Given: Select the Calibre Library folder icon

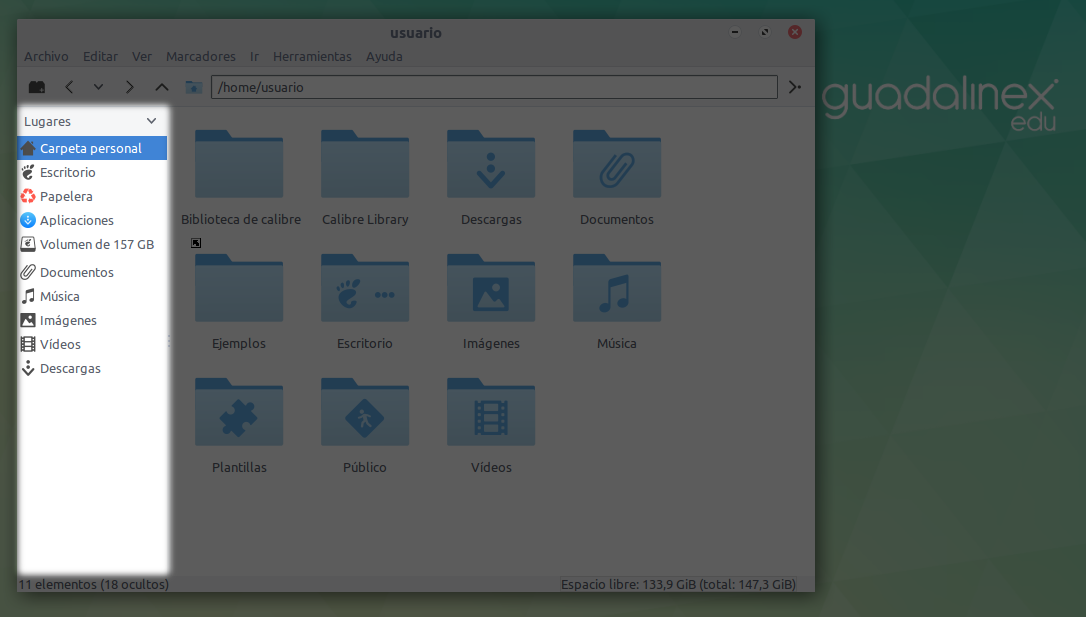Looking at the screenshot, I should click(365, 164).
